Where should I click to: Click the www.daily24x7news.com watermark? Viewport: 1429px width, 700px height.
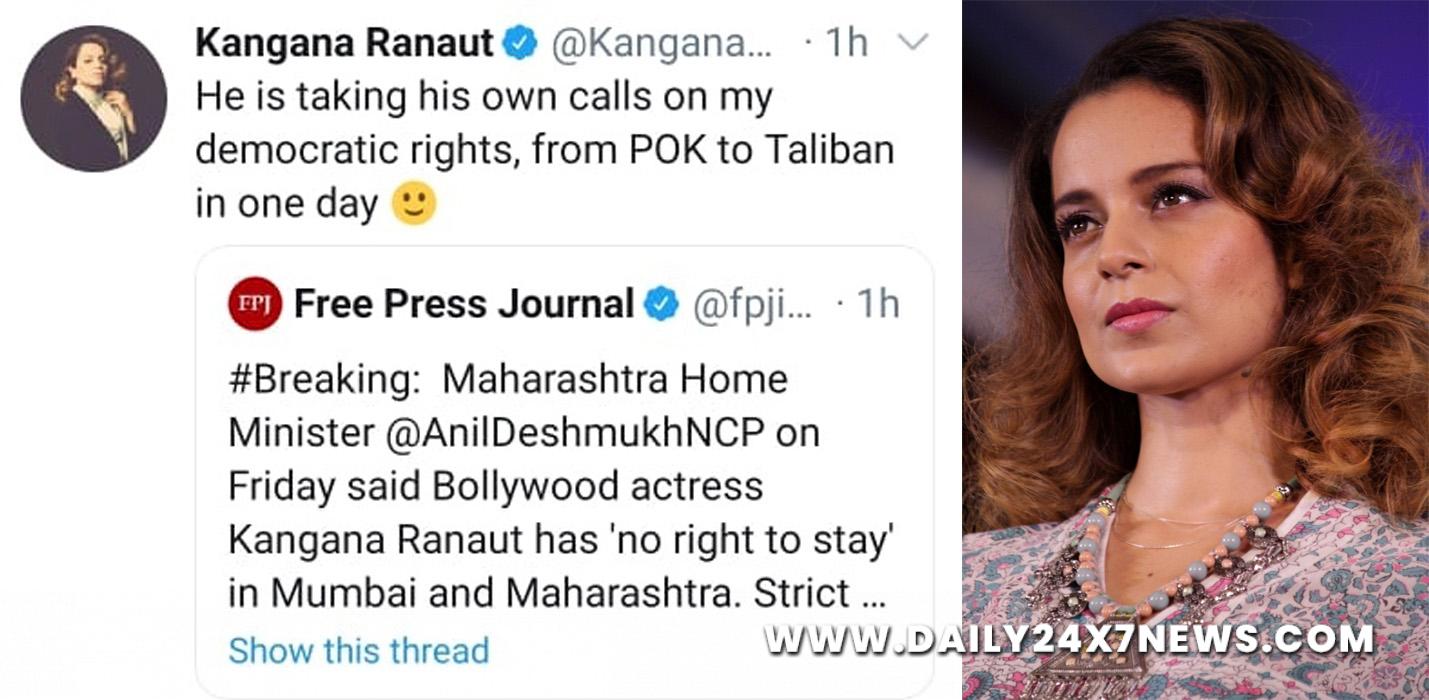point(1070,638)
